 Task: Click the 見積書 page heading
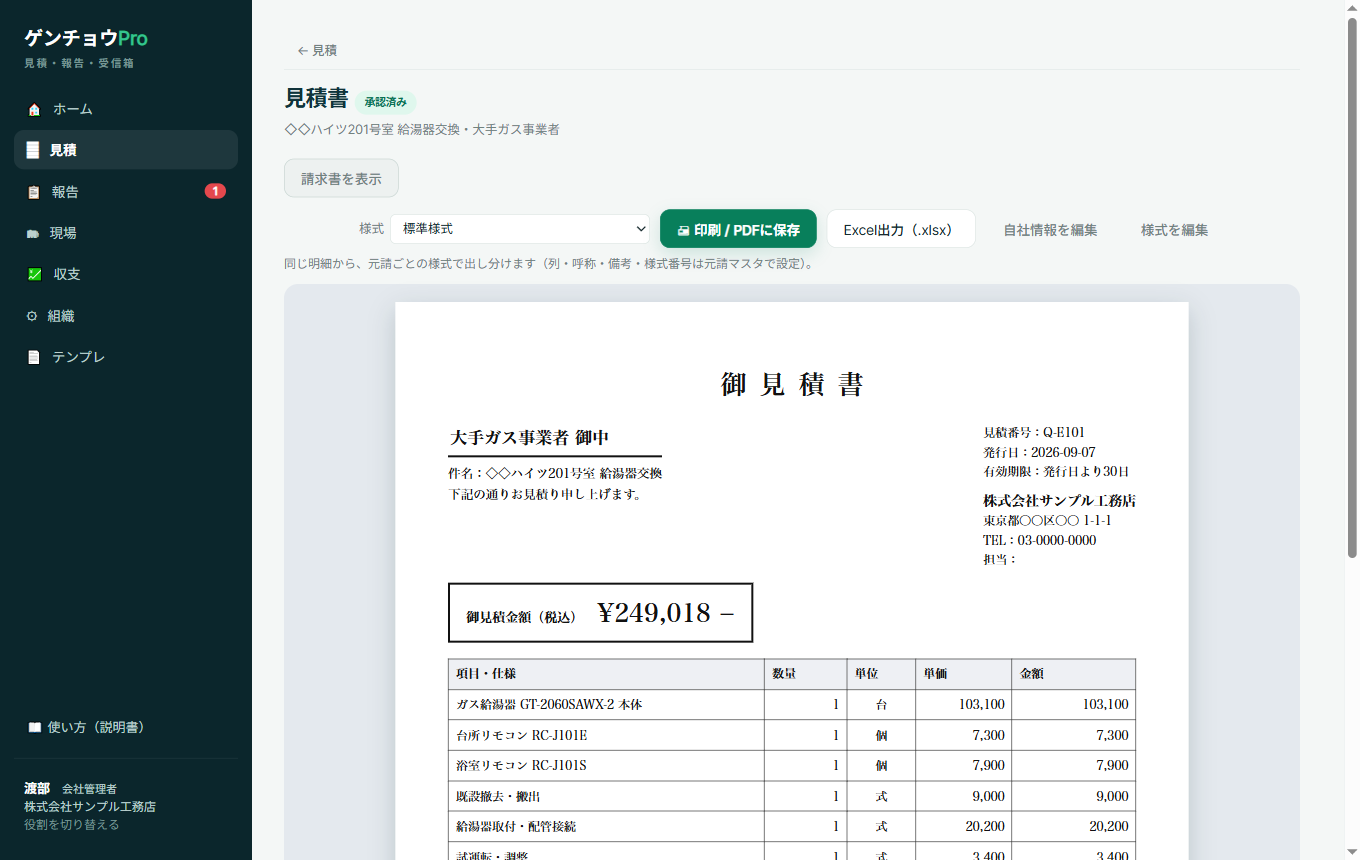point(316,99)
